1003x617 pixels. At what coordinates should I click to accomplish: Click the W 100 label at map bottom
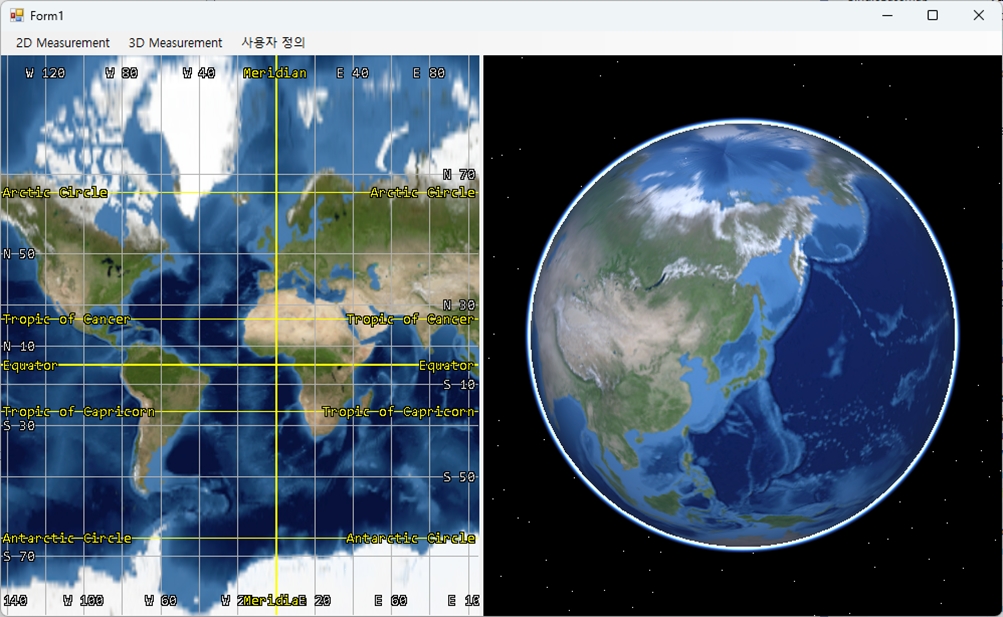pos(83,600)
